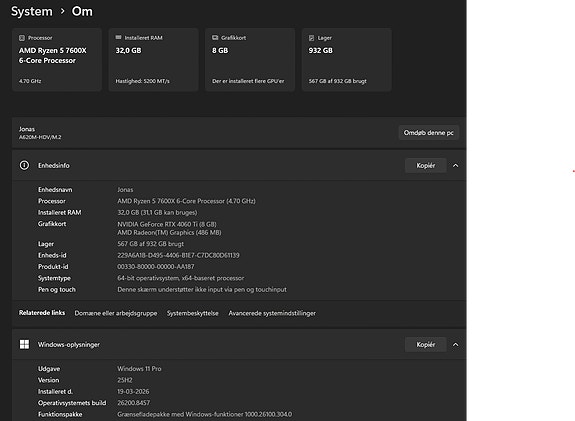Copy Windows info with Kopiér button
This screenshot has height=421, width=575.
[x=426, y=344]
